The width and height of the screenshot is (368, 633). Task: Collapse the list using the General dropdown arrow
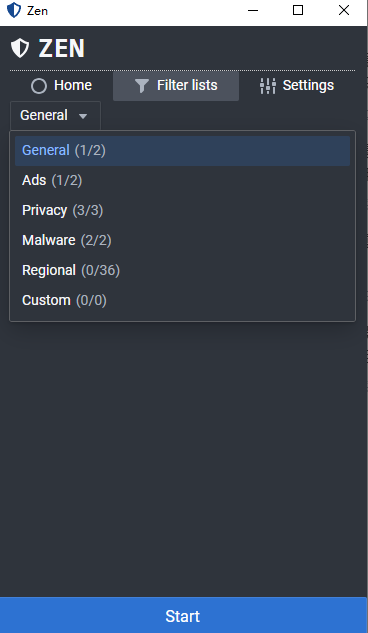pos(83,116)
